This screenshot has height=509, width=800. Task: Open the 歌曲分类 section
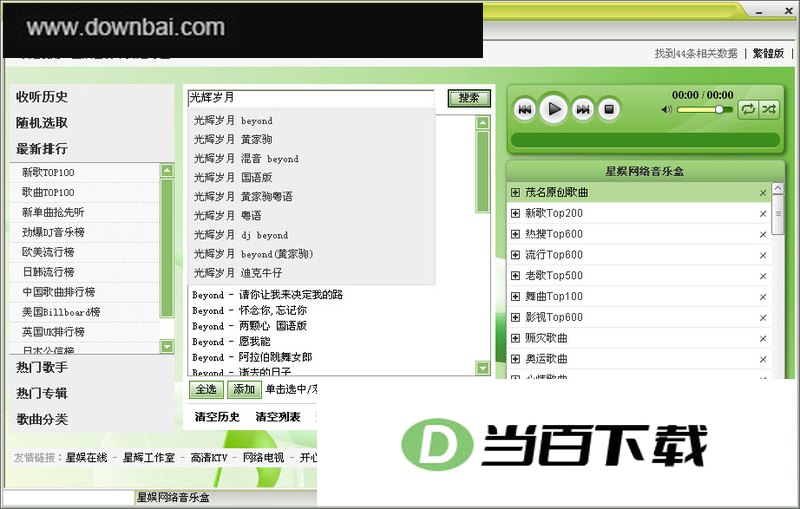click(42, 419)
